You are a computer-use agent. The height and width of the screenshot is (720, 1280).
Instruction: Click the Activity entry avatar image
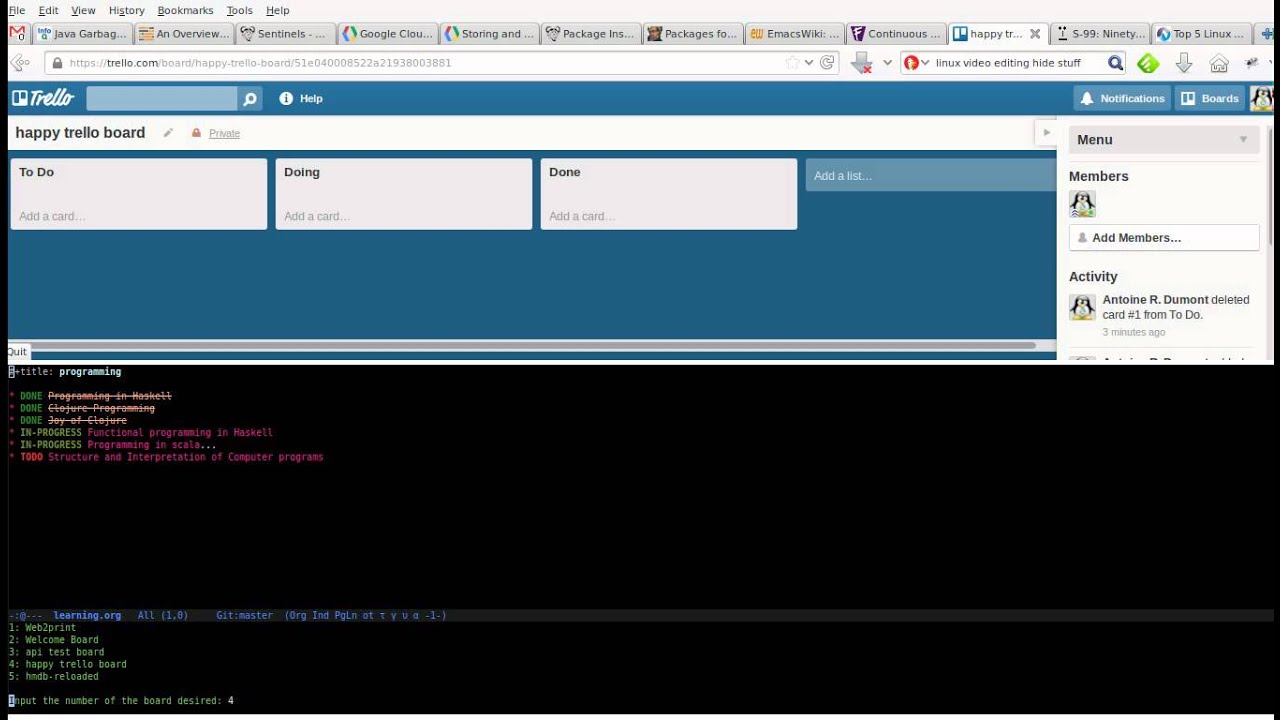pyautogui.click(x=1082, y=307)
